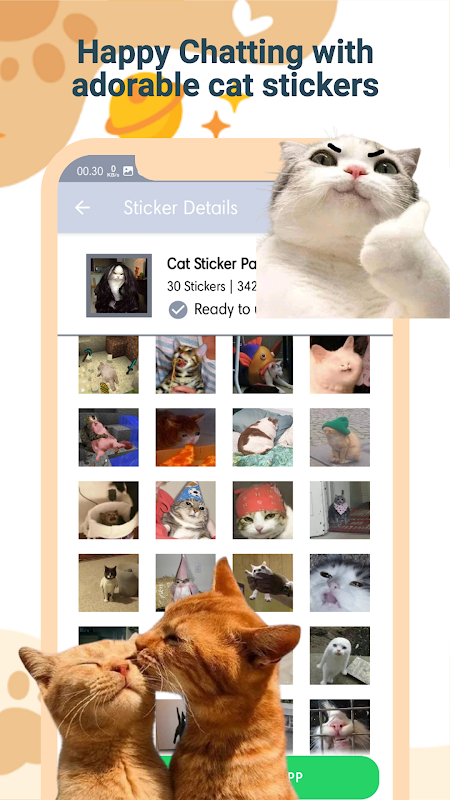This screenshot has height=800, width=450.
Task: Open the Cat Sticker Pack cover thumbnail
Action: [119, 285]
